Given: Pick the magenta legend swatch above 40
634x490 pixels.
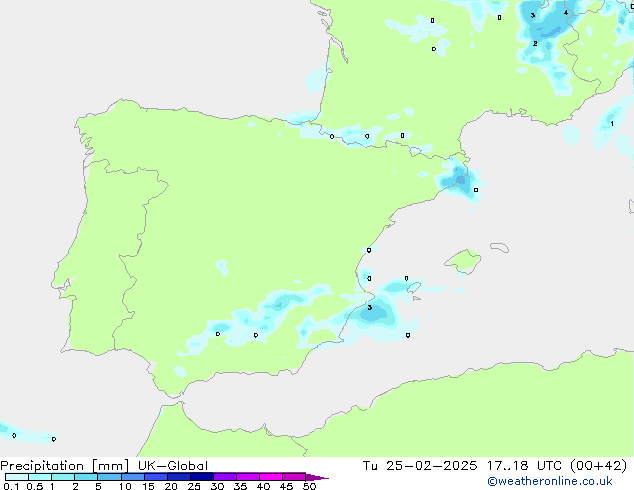Looking at the screenshot, I should tap(271, 477).
